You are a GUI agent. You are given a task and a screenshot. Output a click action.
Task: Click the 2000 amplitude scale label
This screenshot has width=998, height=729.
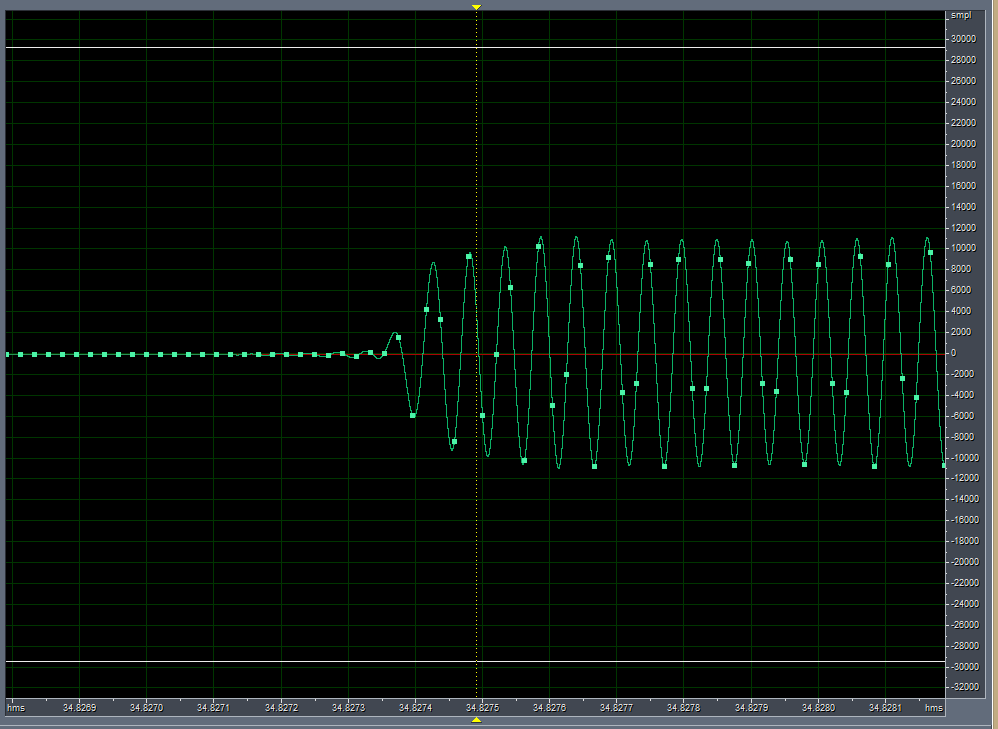coord(961,332)
